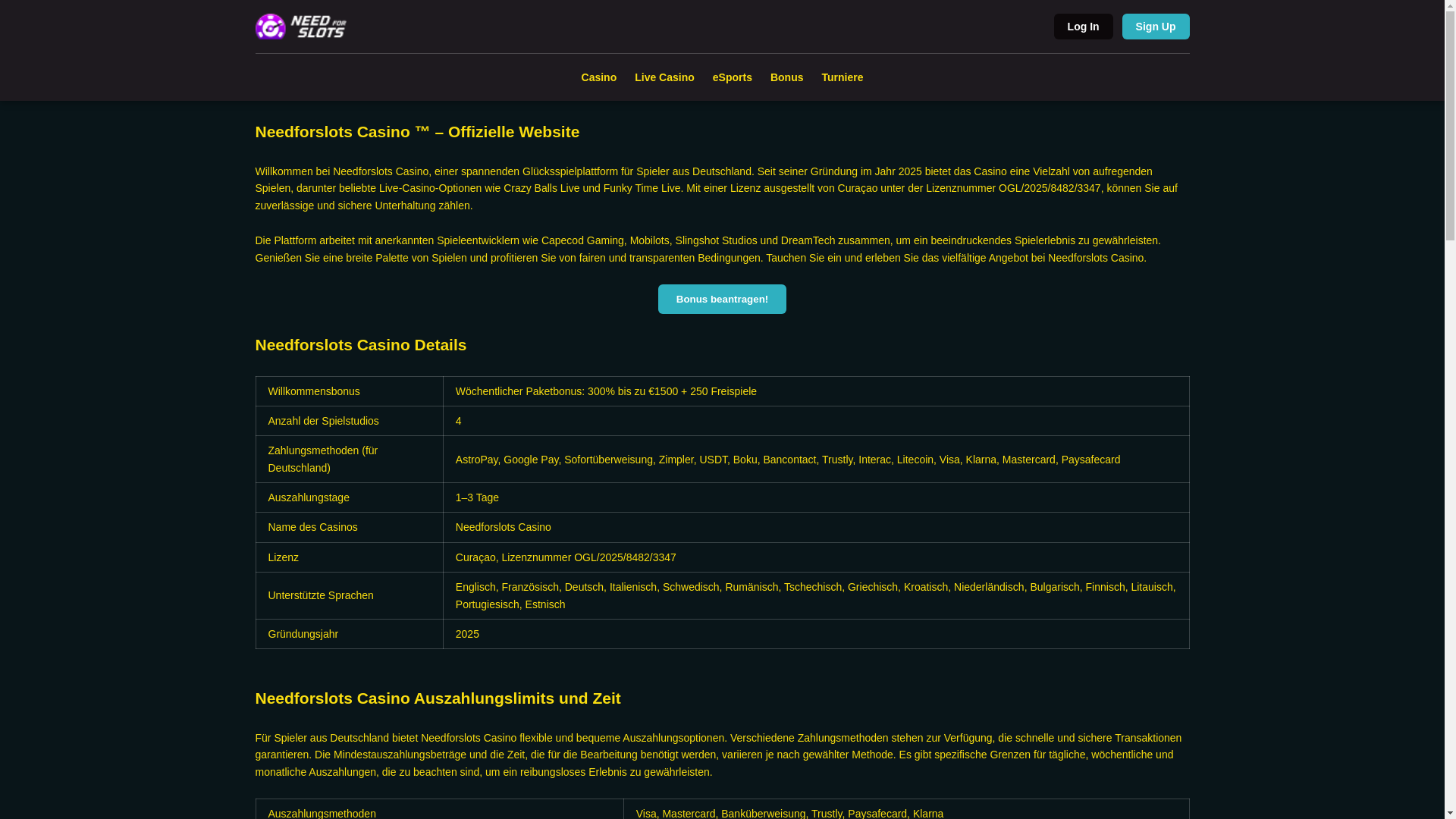The height and width of the screenshot is (819, 1456).
Task: Click the Auszahlungstage label cell
Action: (350, 497)
